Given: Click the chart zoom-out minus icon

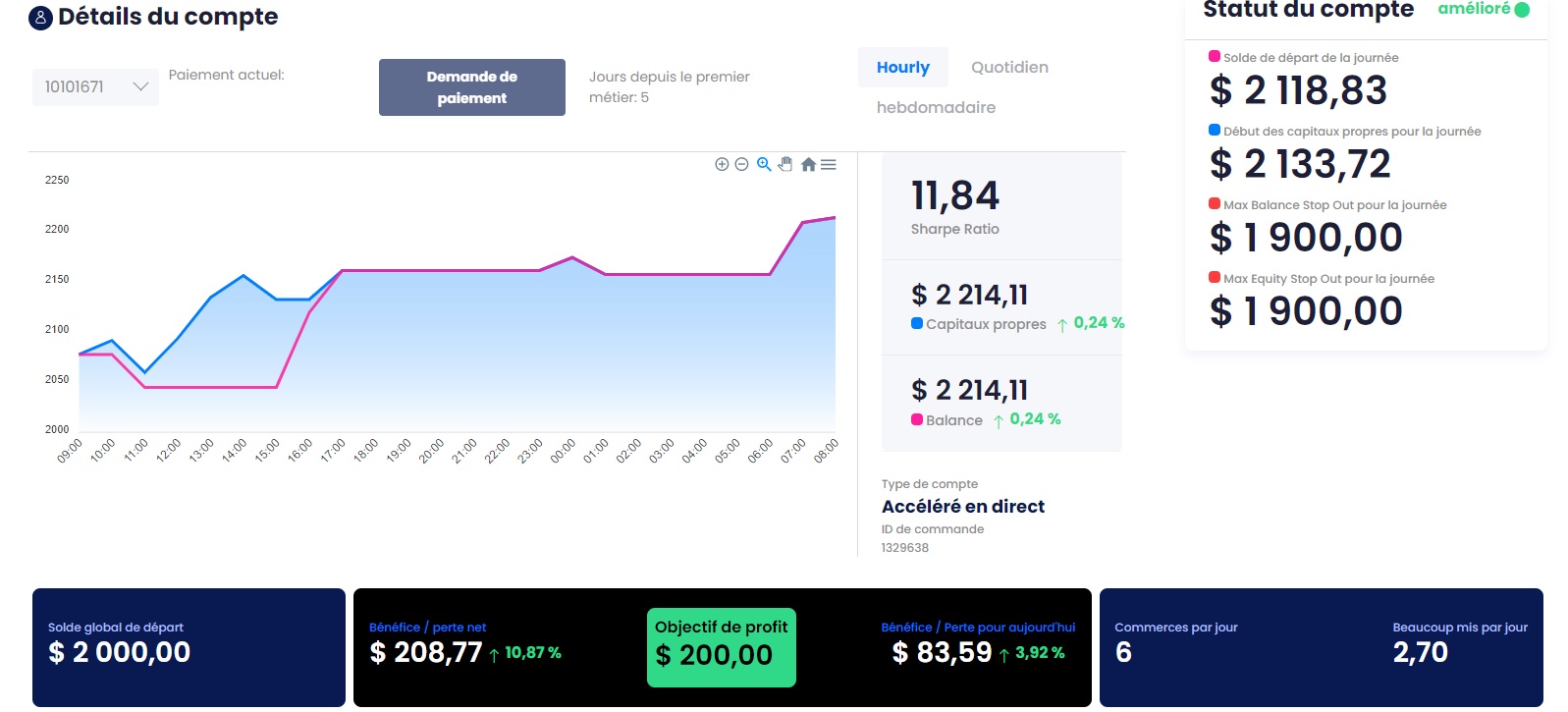Looking at the screenshot, I should 742,165.
